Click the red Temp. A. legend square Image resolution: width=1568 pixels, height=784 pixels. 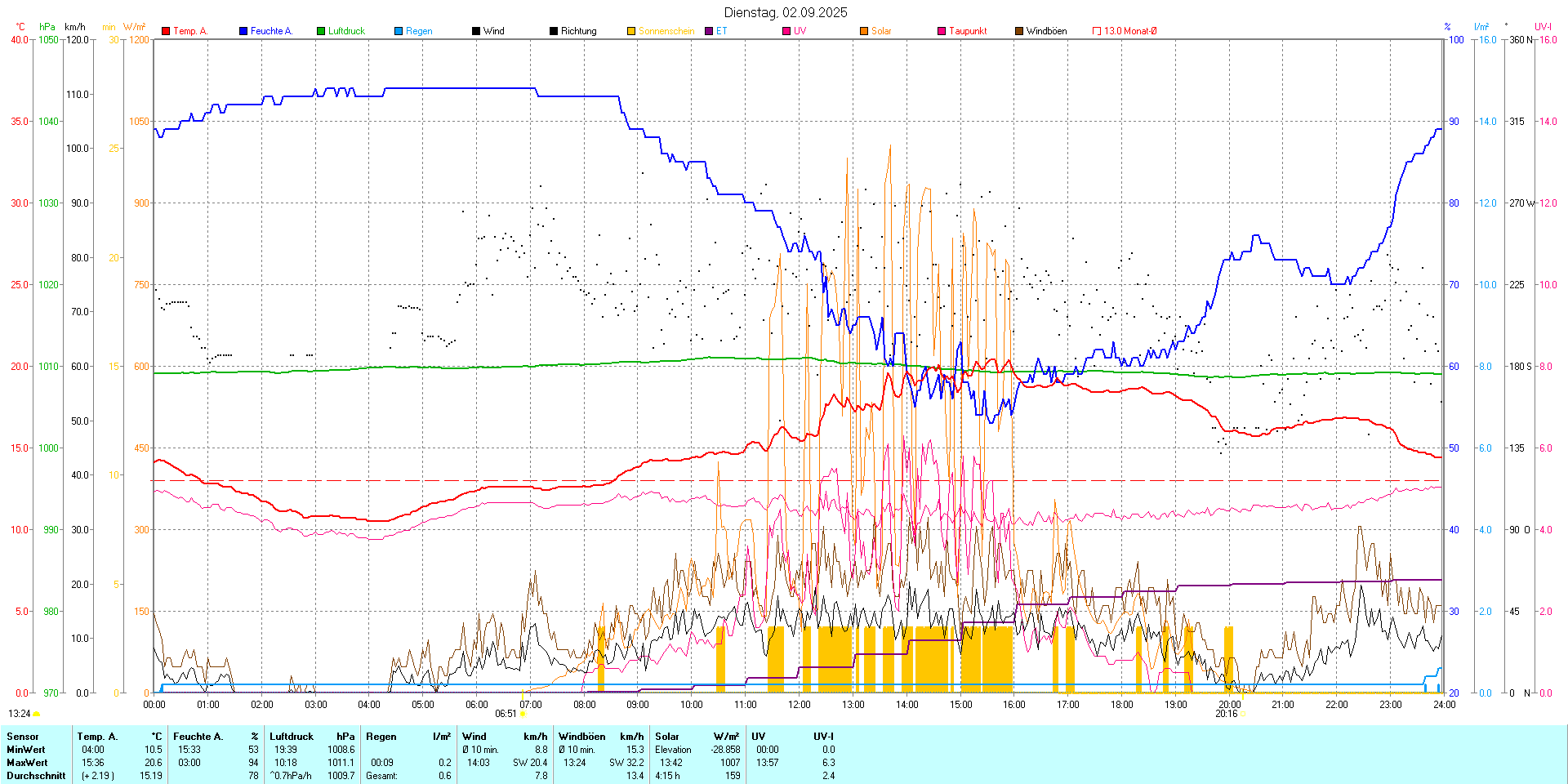coord(166,31)
